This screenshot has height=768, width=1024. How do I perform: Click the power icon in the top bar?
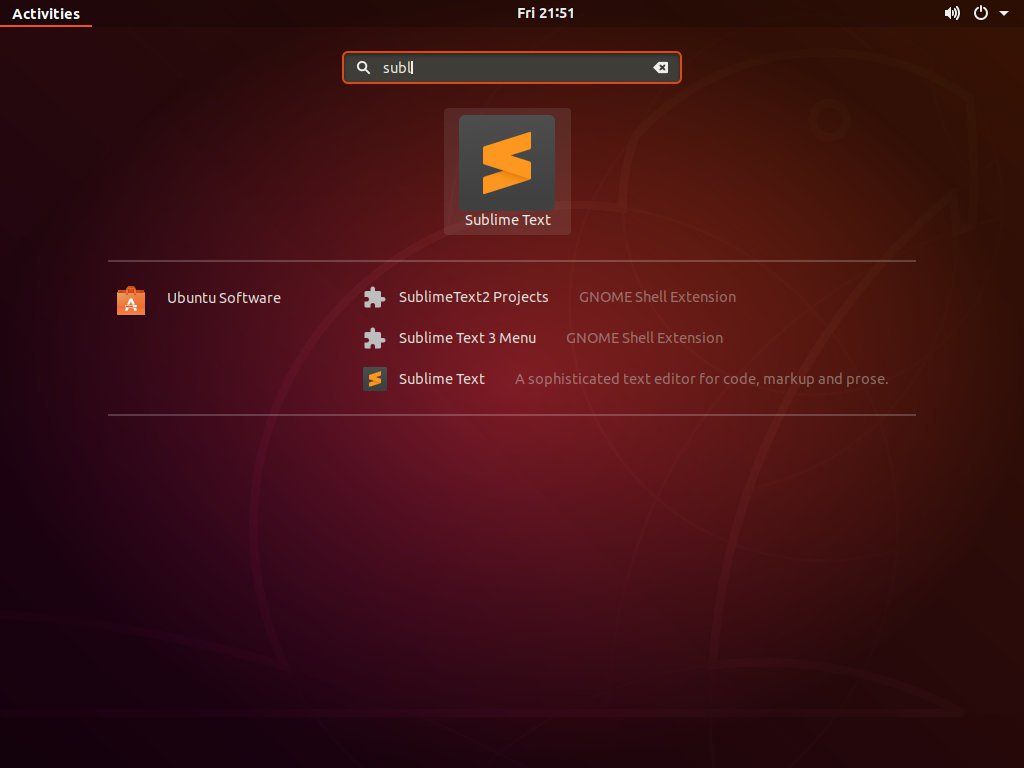[980, 13]
